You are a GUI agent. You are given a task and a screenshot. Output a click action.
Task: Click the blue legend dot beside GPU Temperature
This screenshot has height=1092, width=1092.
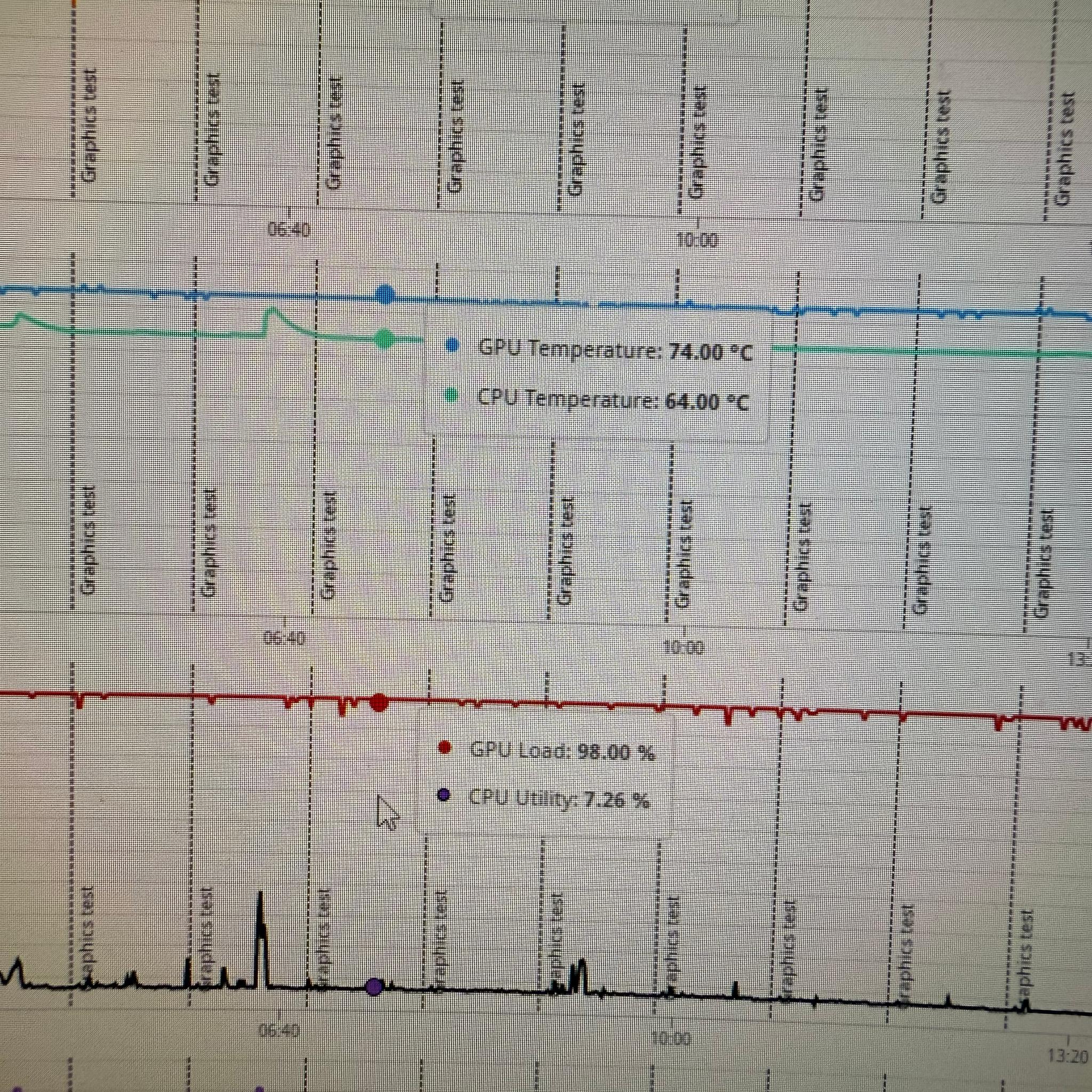[x=452, y=344]
